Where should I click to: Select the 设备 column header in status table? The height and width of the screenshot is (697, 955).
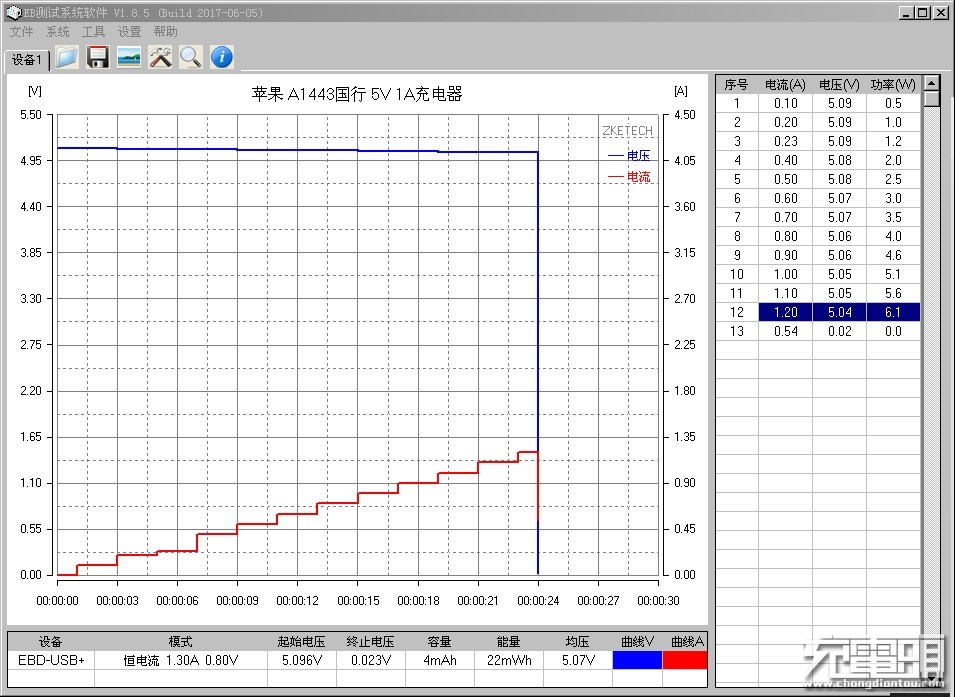coord(51,642)
